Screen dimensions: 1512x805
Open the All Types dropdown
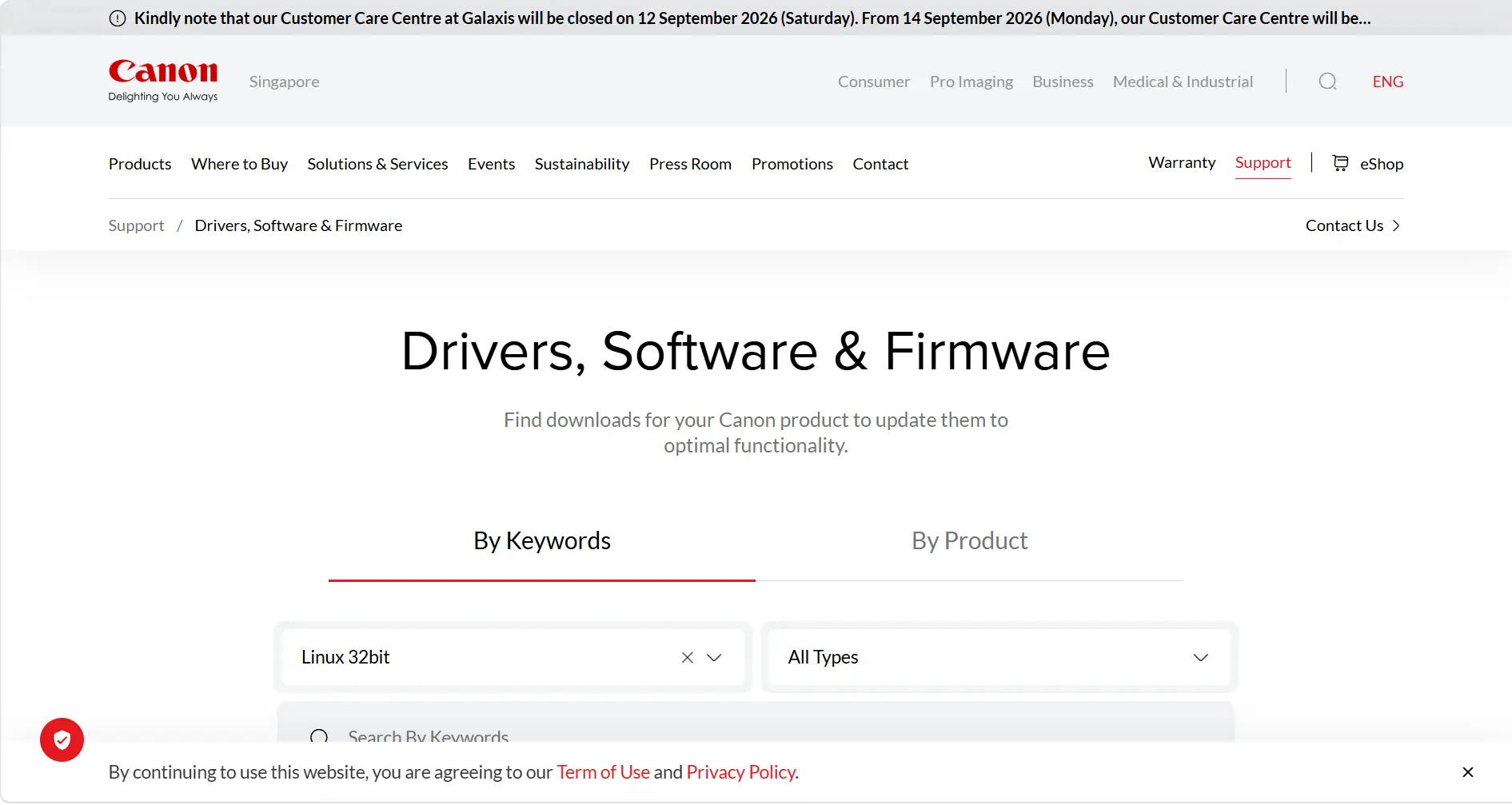point(999,657)
